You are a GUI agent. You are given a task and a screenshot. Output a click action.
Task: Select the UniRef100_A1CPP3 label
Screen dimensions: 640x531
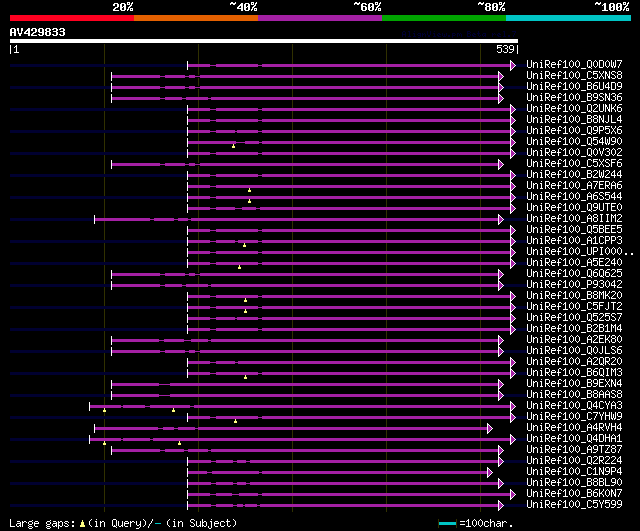[x=574, y=241]
